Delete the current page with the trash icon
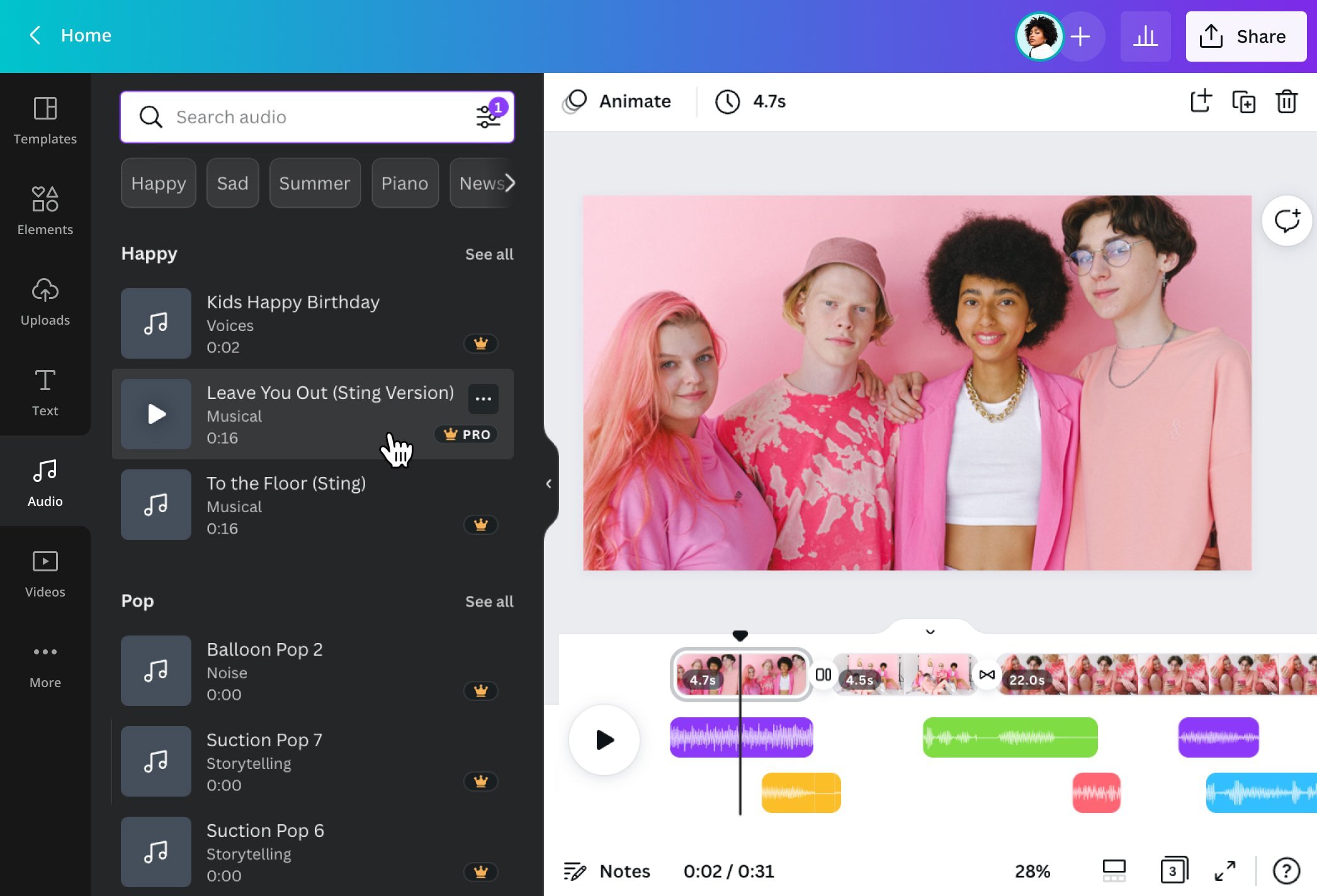Viewport: 1317px width, 896px height. tap(1286, 101)
